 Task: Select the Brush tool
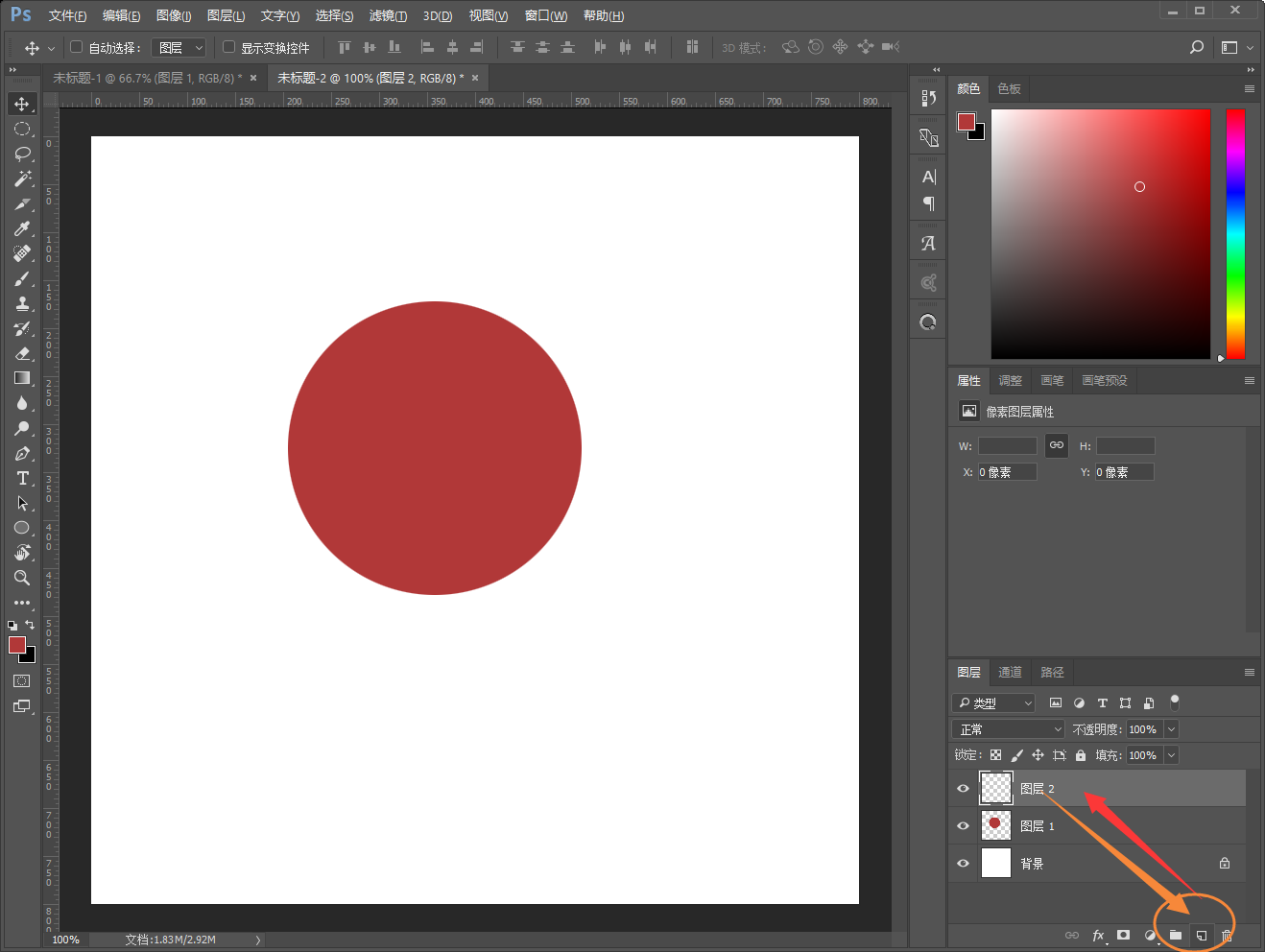(22, 278)
